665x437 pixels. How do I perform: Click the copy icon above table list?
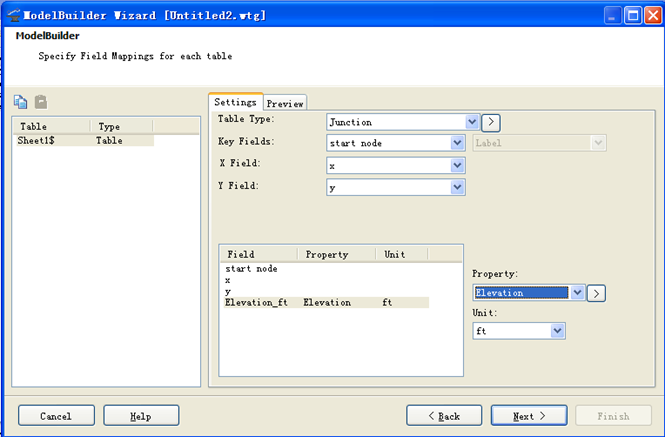21,102
